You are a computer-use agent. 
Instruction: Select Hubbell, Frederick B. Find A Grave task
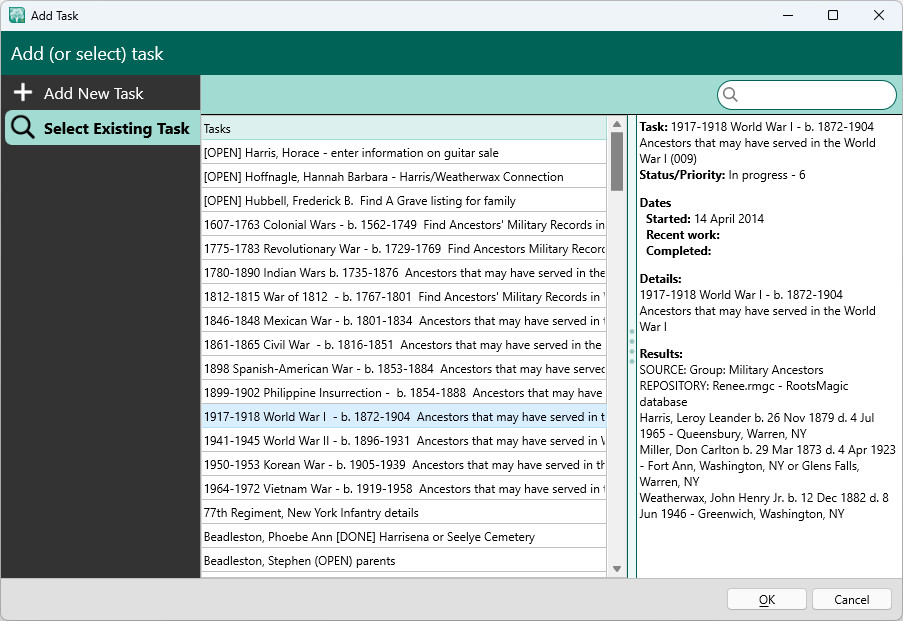point(404,200)
